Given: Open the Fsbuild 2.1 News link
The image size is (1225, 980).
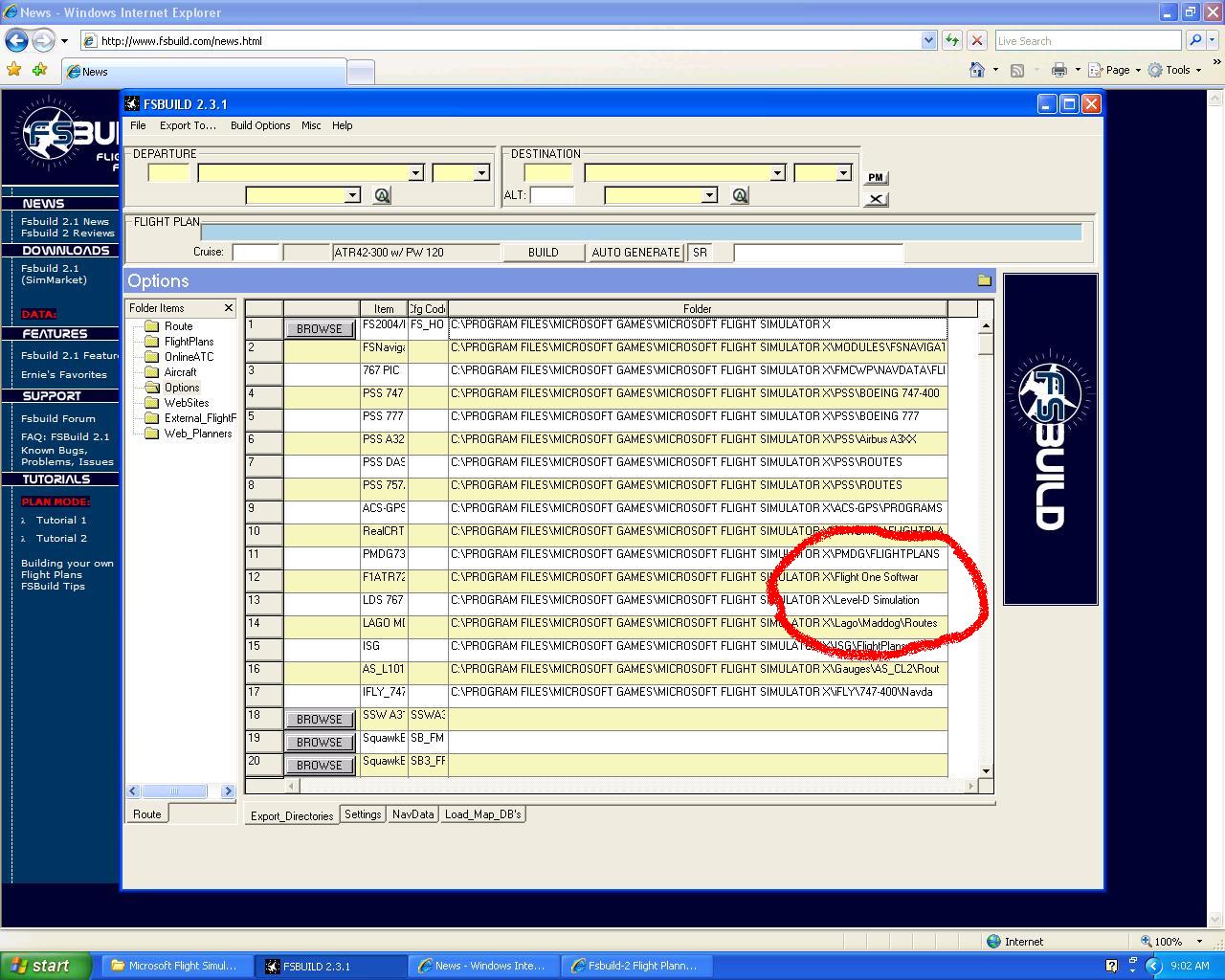Looking at the screenshot, I should (65, 221).
